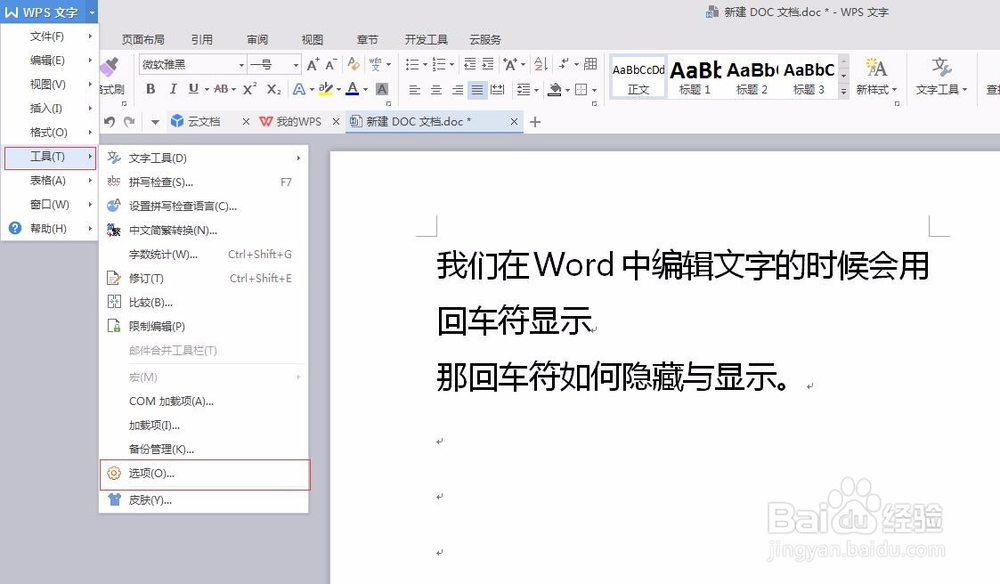The height and width of the screenshot is (584, 1000).
Task: Apply subscript X₂ formatting
Action: [x=274, y=89]
